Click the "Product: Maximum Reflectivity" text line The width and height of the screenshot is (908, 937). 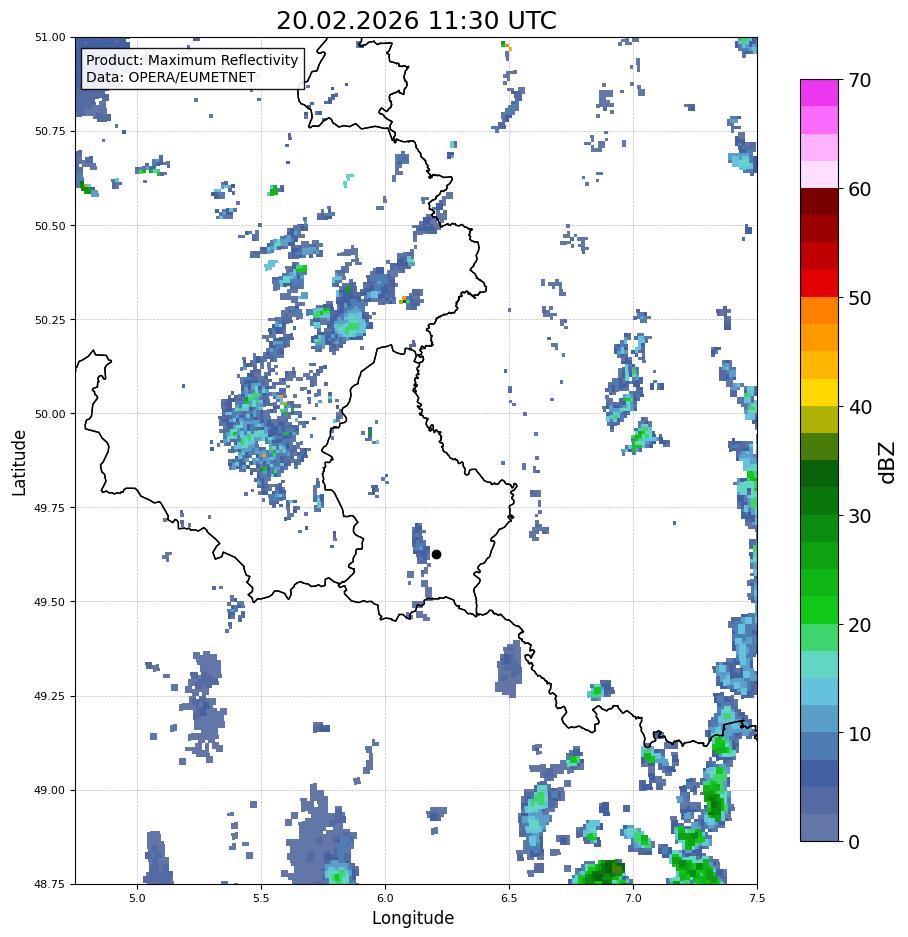click(x=192, y=60)
